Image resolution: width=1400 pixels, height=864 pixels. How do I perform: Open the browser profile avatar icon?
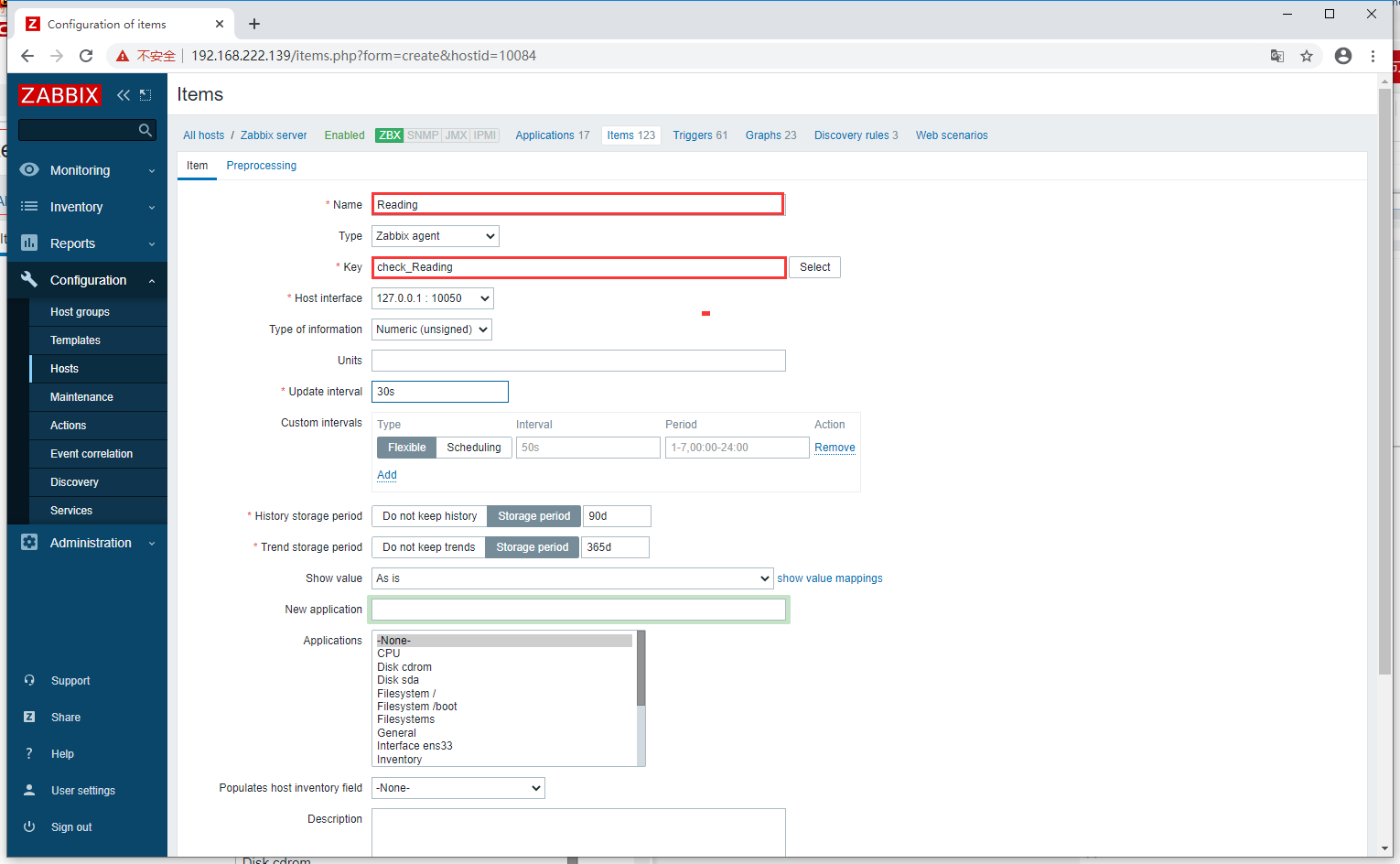(1342, 56)
